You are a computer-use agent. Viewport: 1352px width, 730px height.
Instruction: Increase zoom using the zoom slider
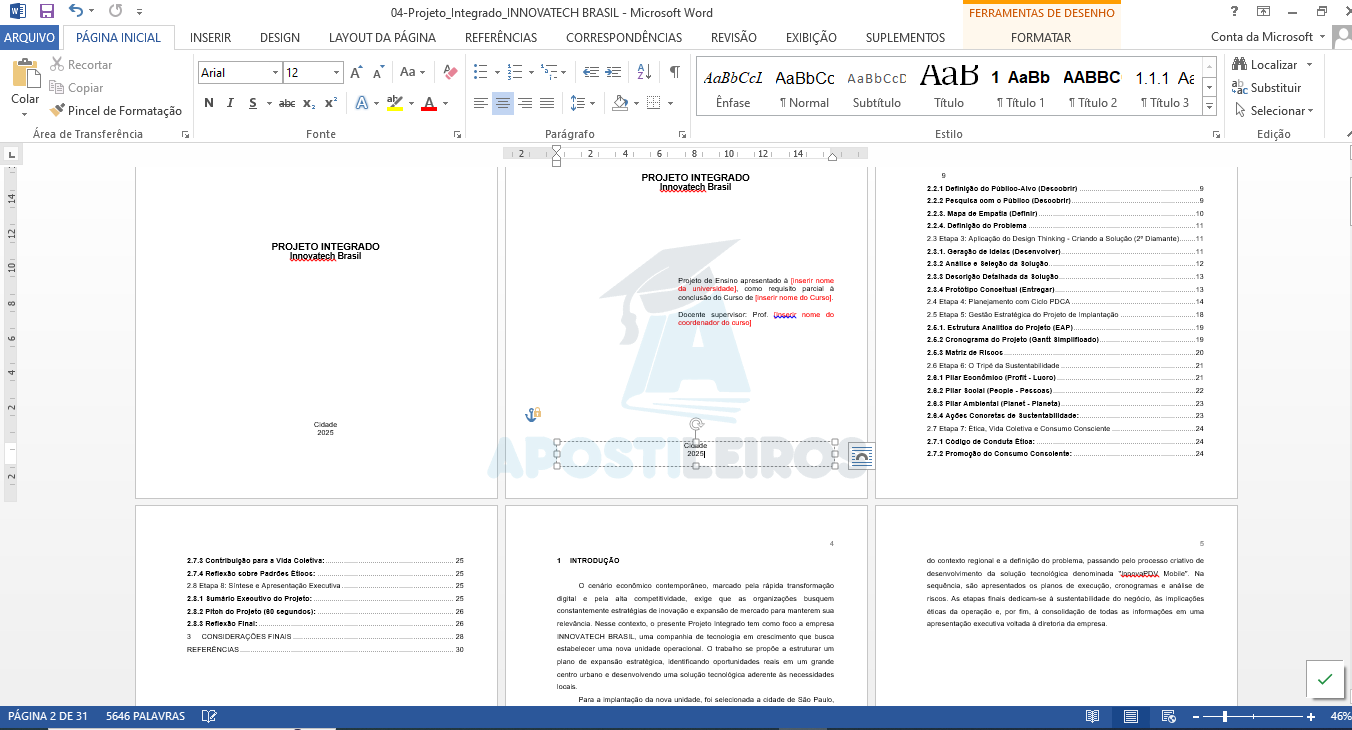(1308, 716)
